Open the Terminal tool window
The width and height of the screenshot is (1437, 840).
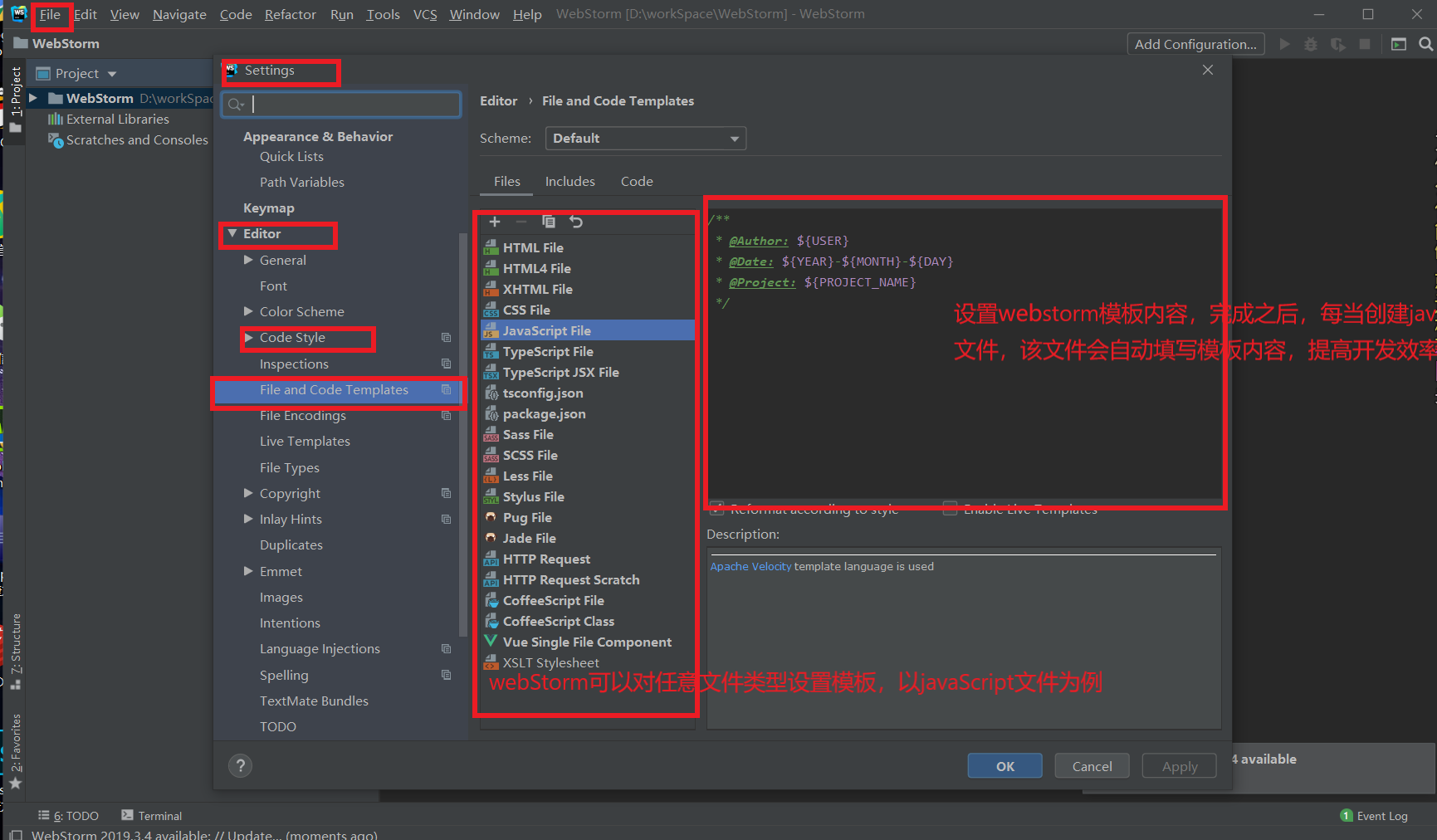[151, 816]
